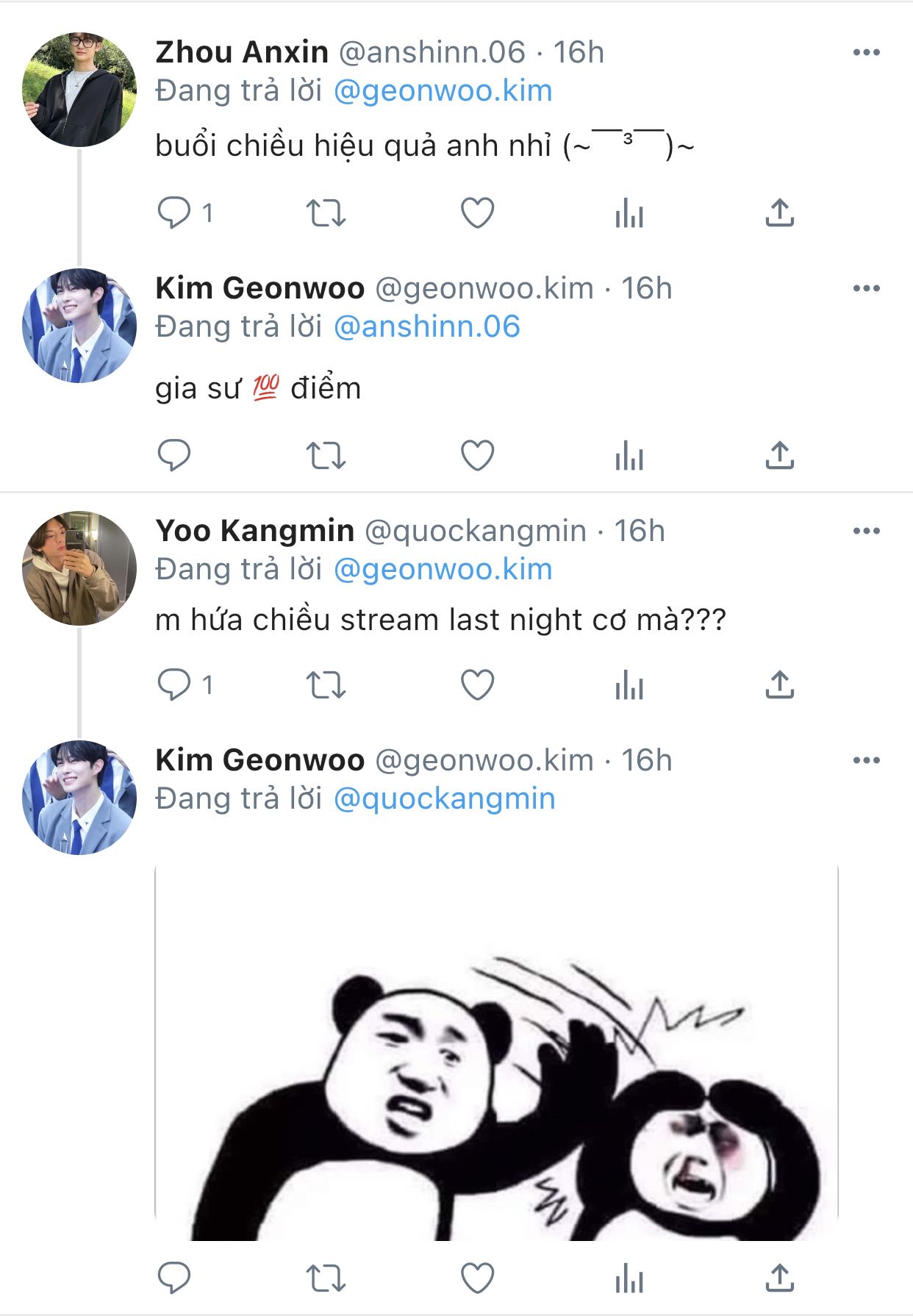The width and height of the screenshot is (913, 1316).
Task: Open the @geonwoo.kim mention in Zhou Anxin's reply
Action: pos(443,91)
